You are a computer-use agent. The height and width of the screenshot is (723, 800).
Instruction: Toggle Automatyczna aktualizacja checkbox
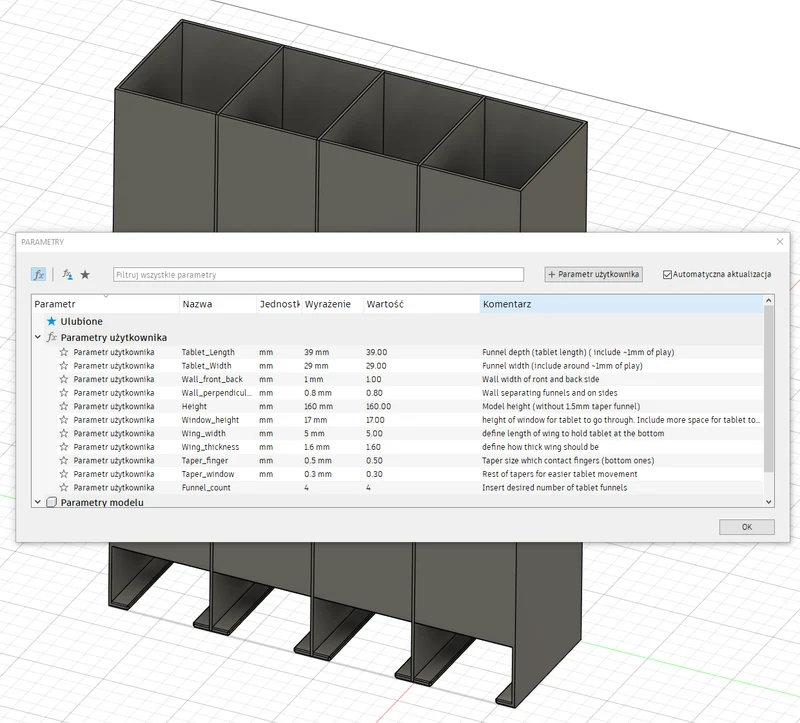(x=667, y=275)
